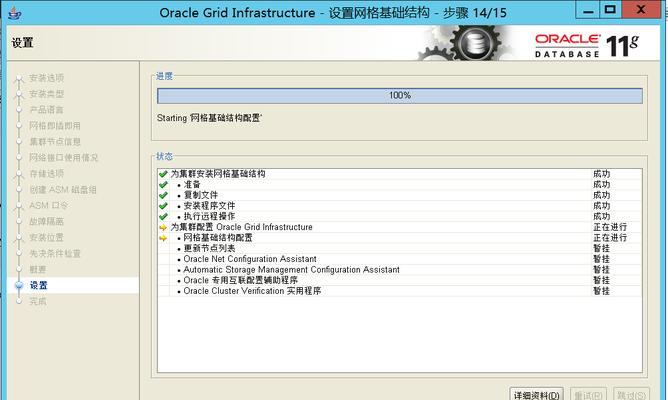The width and height of the screenshot is (668, 400).
Task: Click the disabled 跳过(S) skip button
Action: coord(632,394)
